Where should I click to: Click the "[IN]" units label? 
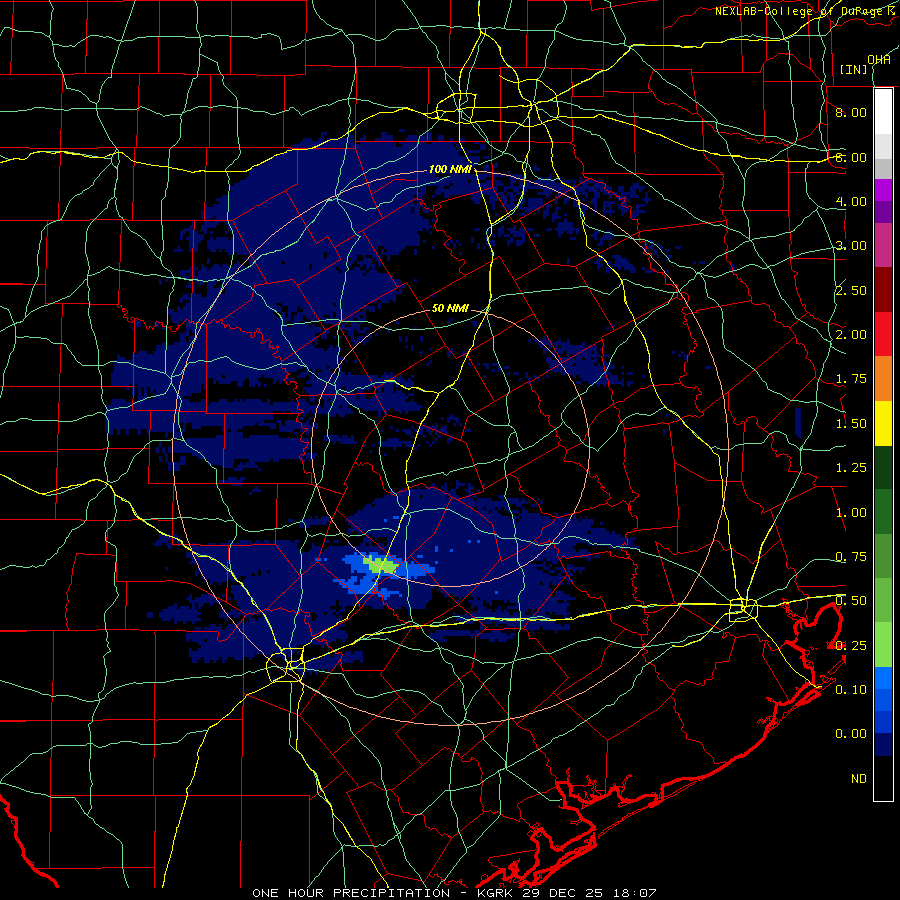tap(854, 69)
